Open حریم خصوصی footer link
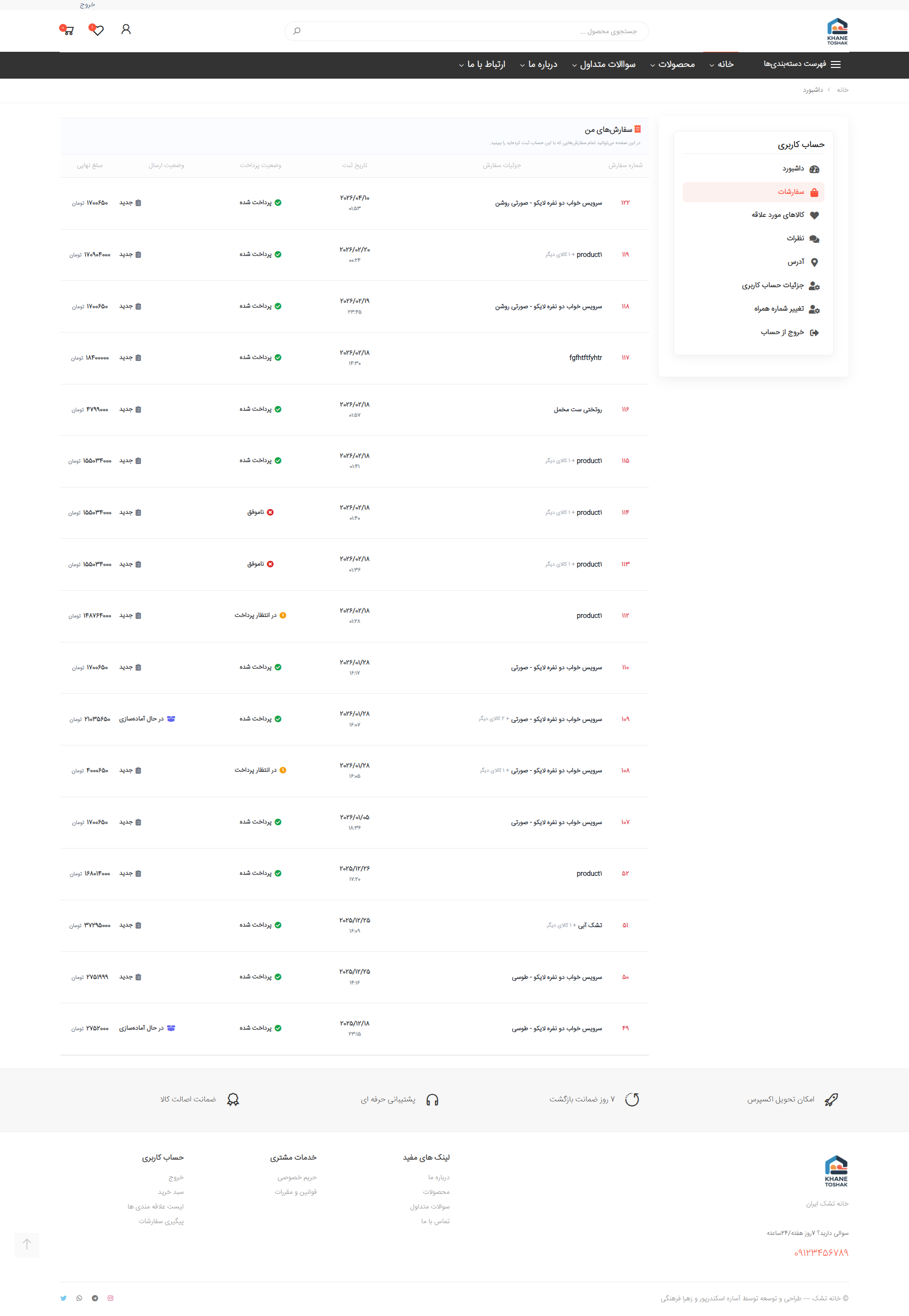The width and height of the screenshot is (909, 1316). pos(297,1177)
